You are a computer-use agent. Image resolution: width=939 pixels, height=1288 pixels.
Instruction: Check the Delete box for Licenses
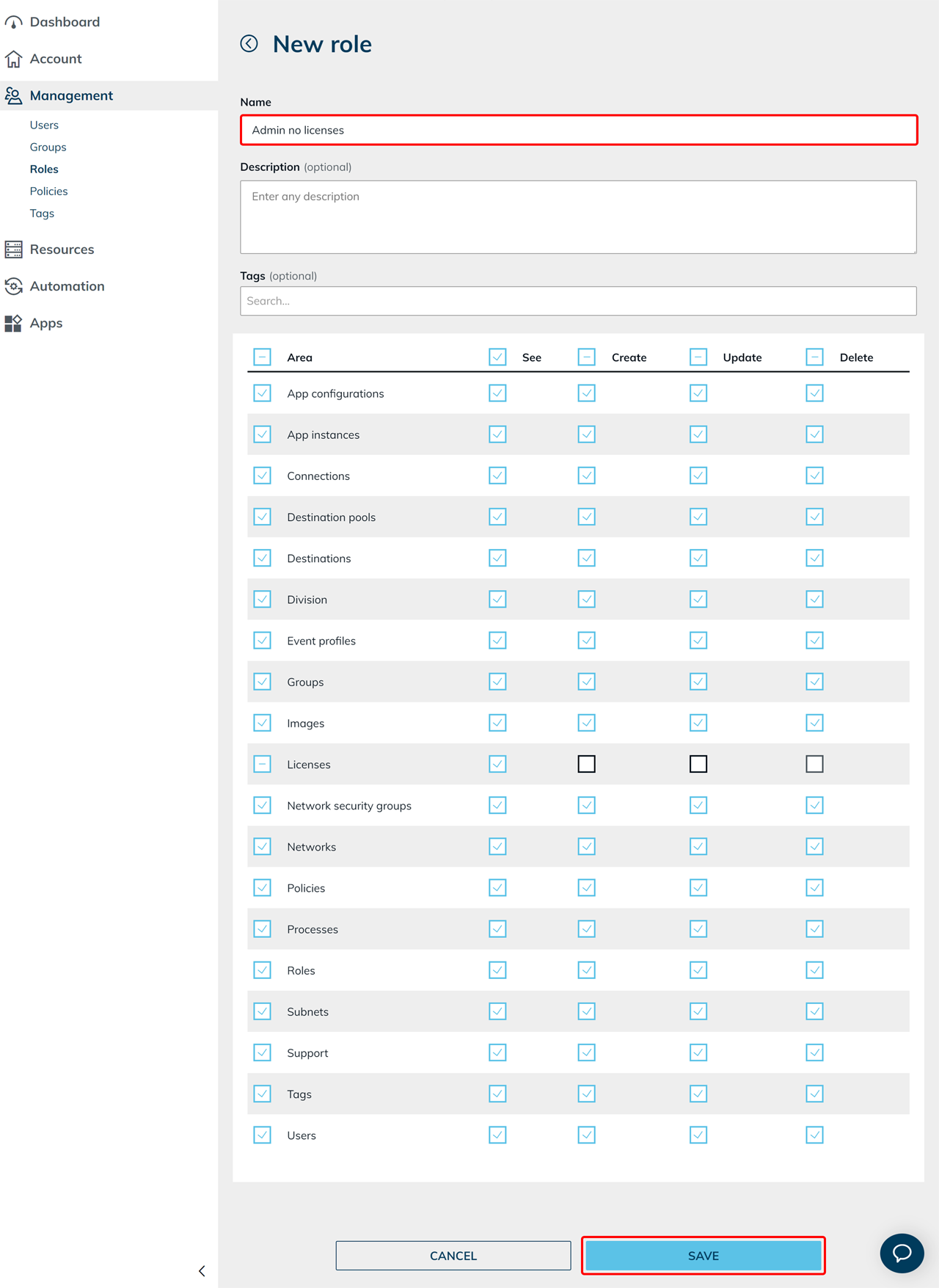pyautogui.click(x=814, y=764)
